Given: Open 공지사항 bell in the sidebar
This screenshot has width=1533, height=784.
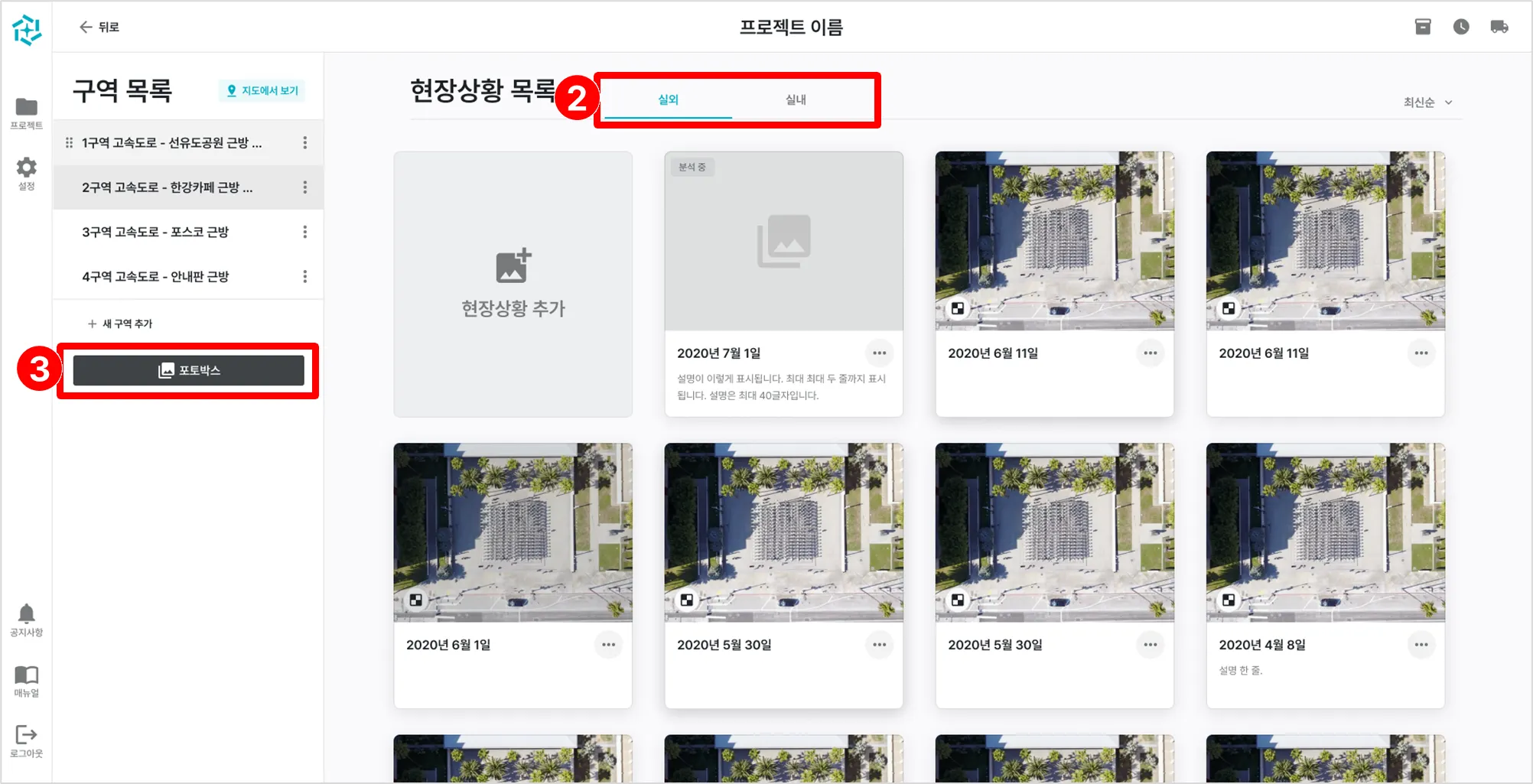Looking at the screenshot, I should click(27, 620).
